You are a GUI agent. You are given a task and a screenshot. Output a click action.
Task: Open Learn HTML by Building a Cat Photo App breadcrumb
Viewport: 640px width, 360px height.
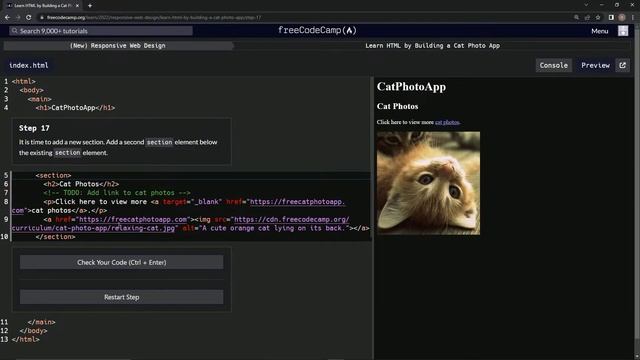pyautogui.click(x=432, y=46)
